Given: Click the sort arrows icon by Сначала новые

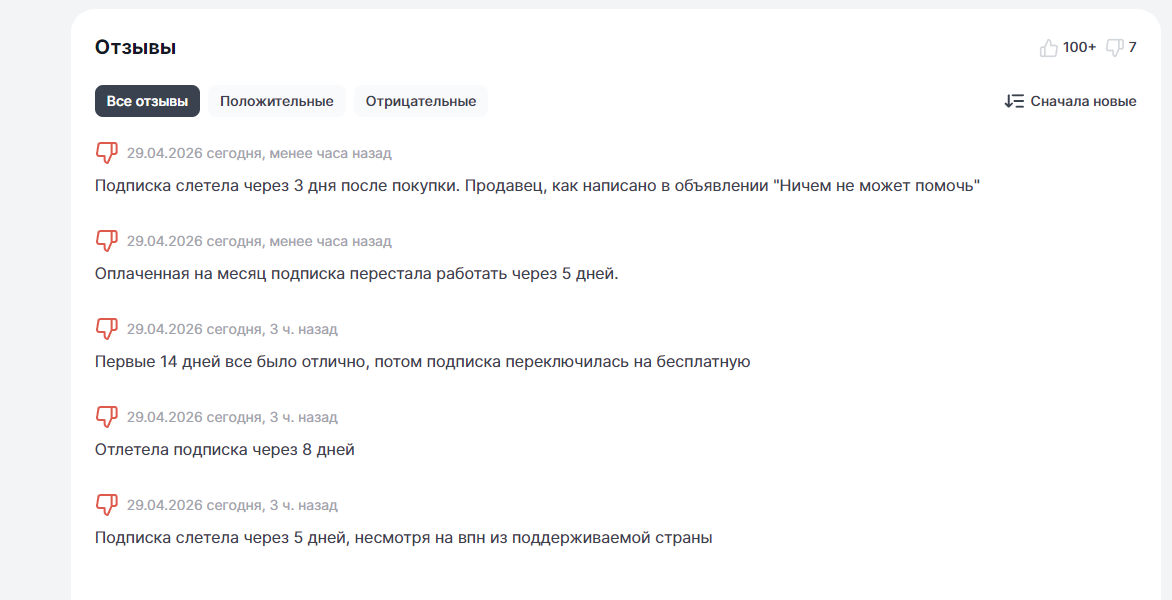Looking at the screenshot, I should coord(1014,101).
